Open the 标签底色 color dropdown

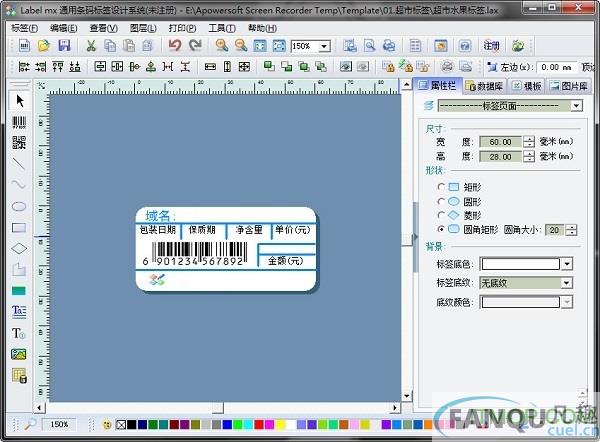pyautogui.click(x=567, y=264)
